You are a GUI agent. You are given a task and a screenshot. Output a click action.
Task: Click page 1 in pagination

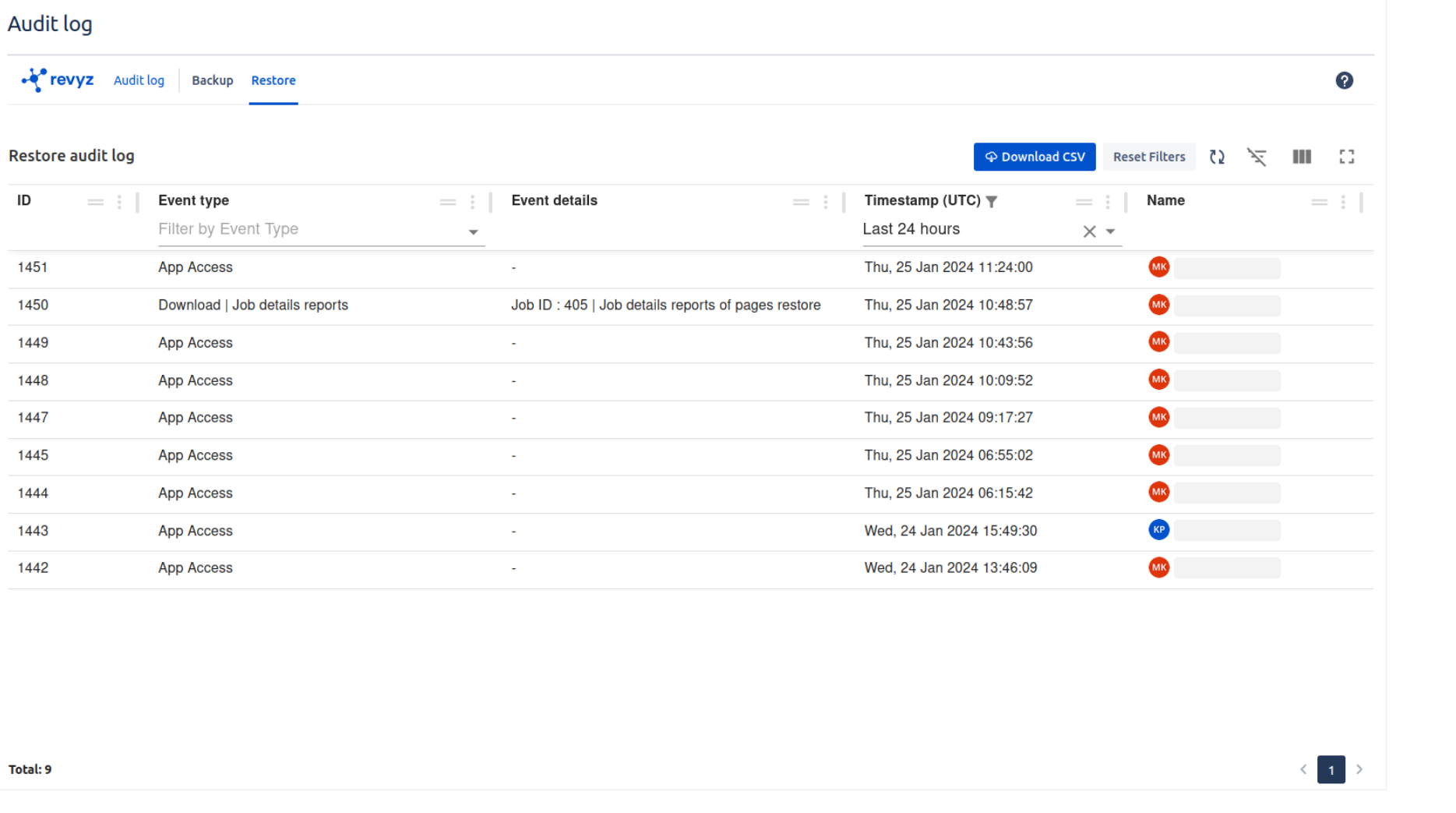1331,769
